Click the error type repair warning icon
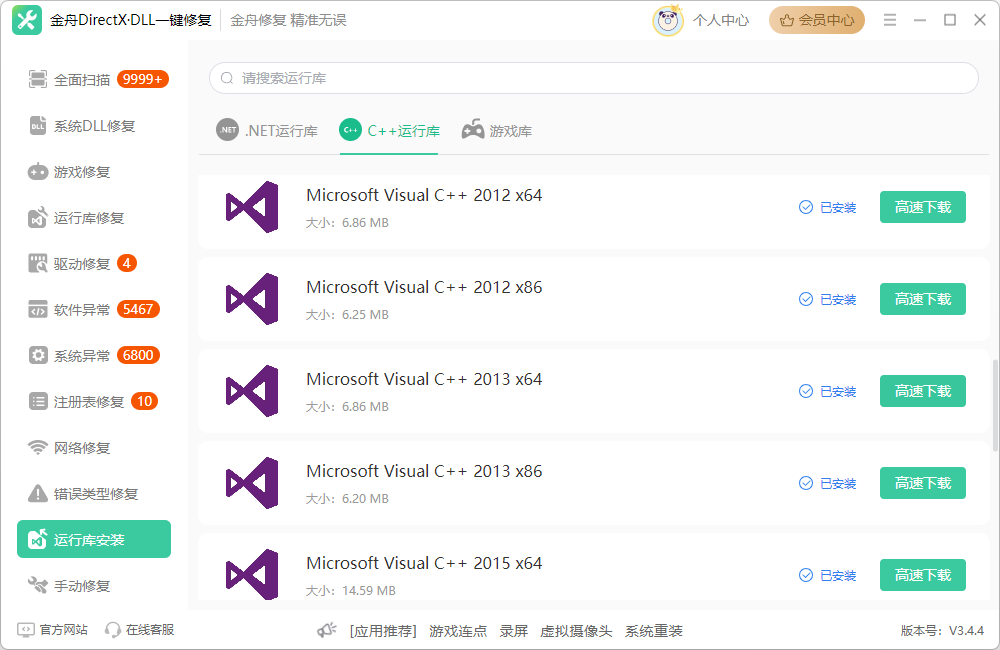The width and height of the screenshot is (1000, 650). [x=38, y=494]
